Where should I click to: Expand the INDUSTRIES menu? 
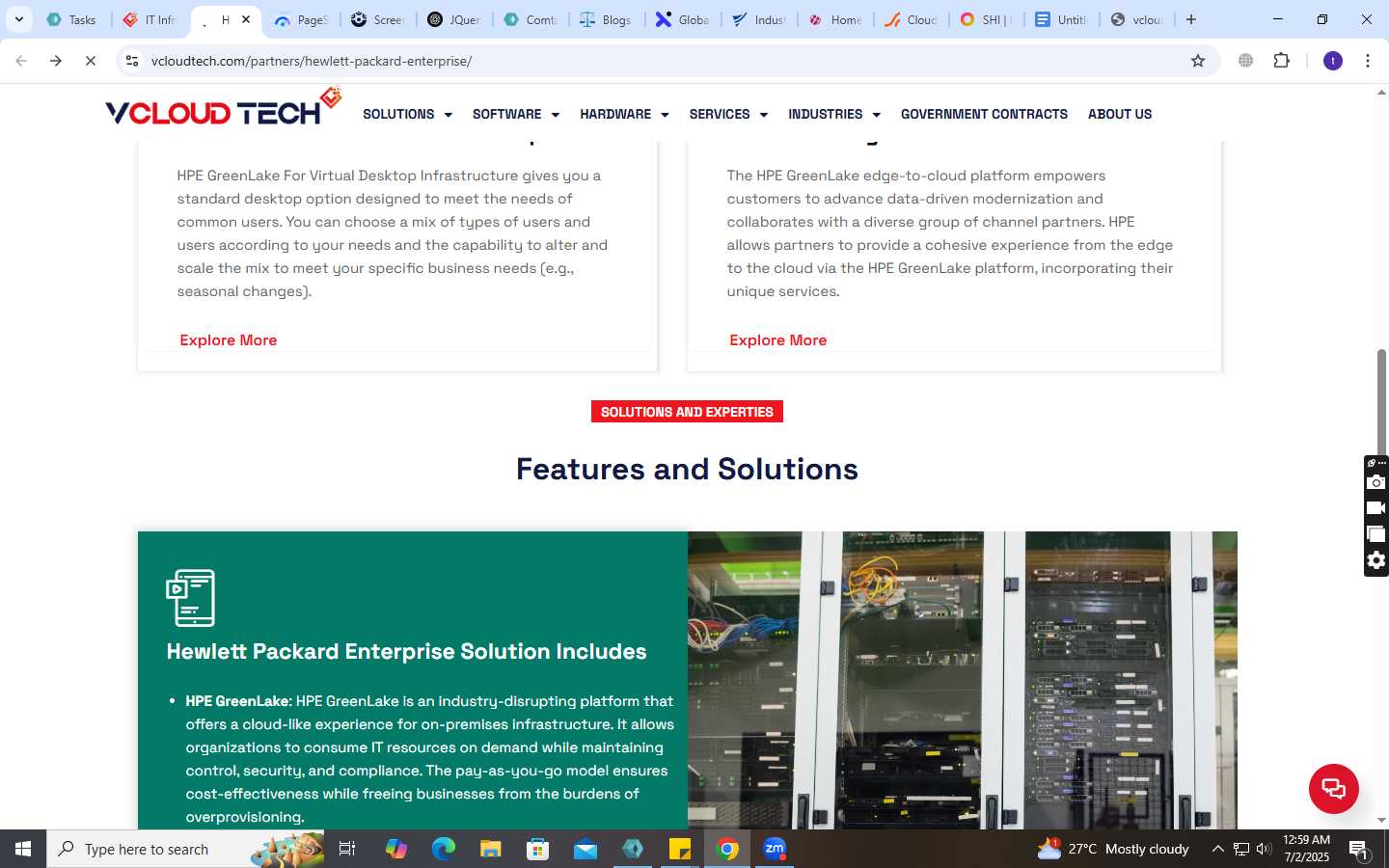point(834,114)
